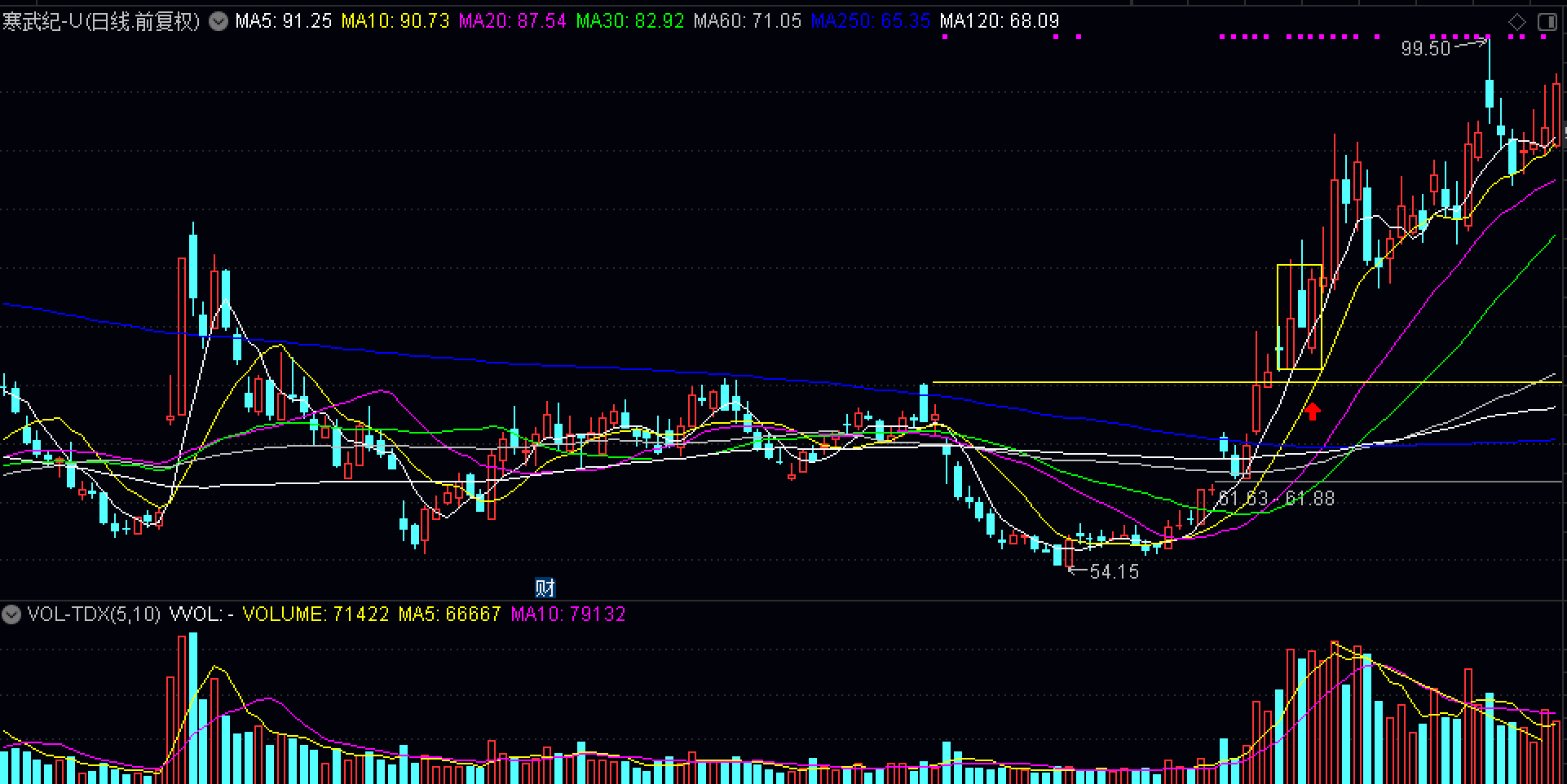Click the MA5: 91.25 legend label

pyautogui.click(x=283, y=21)
